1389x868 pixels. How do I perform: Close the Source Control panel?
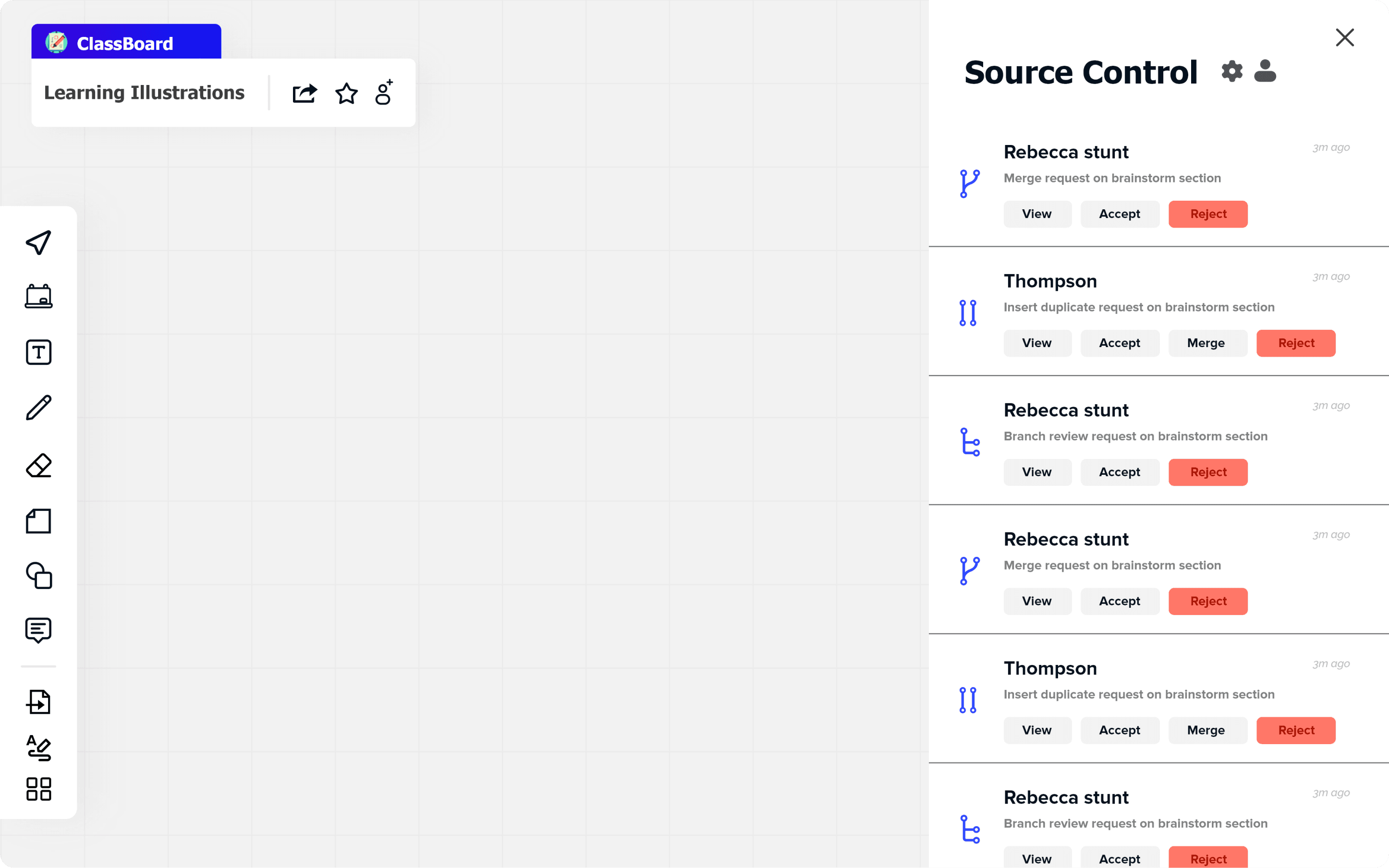(x=1345, y=38)
